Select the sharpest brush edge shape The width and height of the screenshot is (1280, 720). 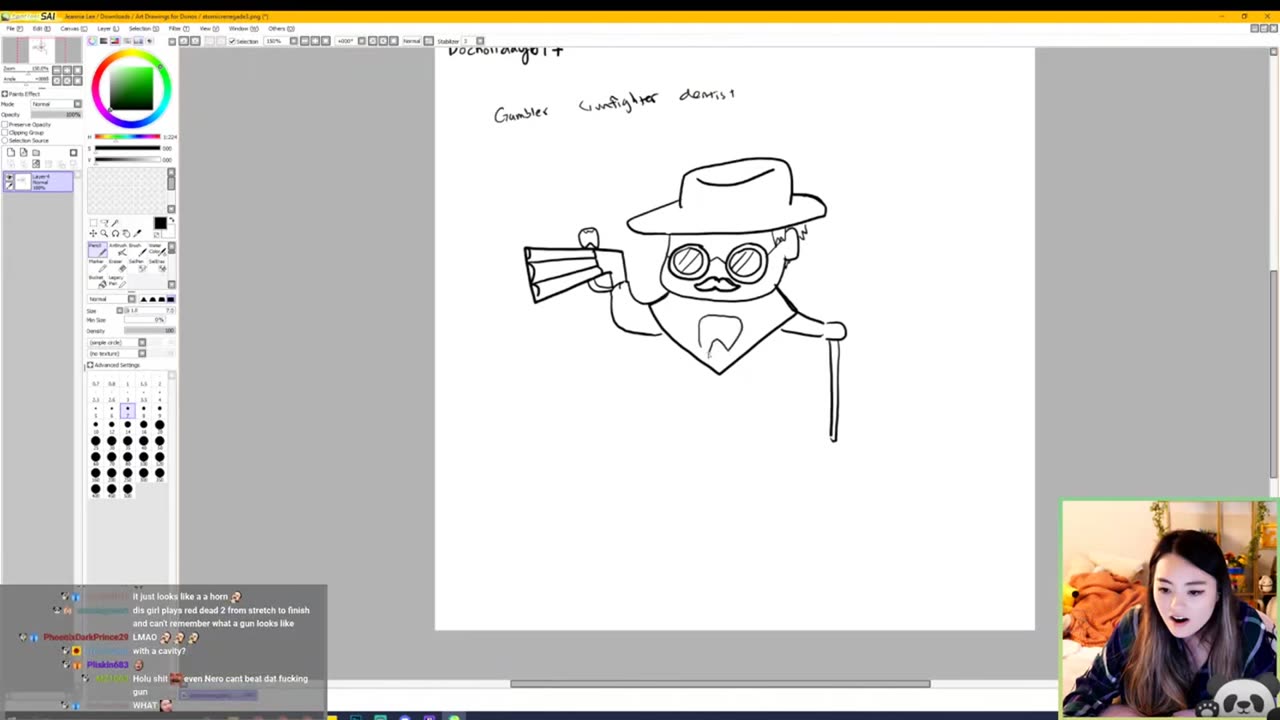coord(143,299)
